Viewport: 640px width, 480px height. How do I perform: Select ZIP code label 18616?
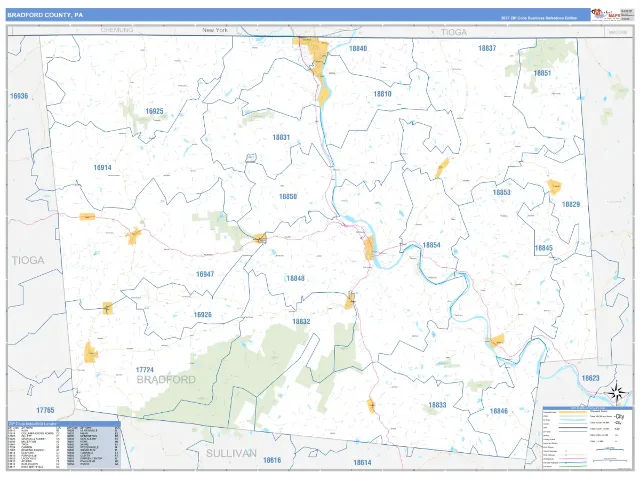click(272, 460)
